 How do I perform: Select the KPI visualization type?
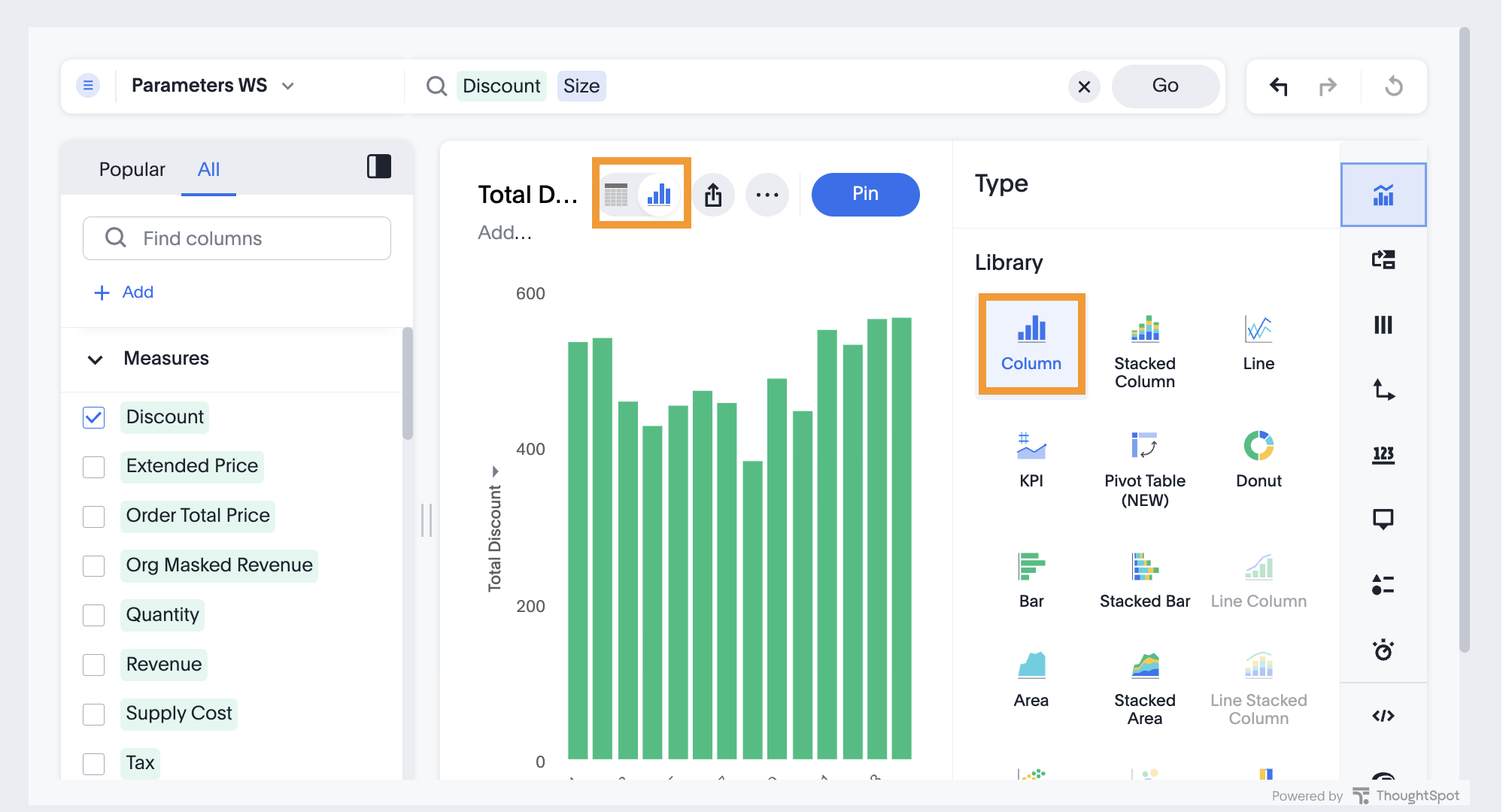point(1031,460)
